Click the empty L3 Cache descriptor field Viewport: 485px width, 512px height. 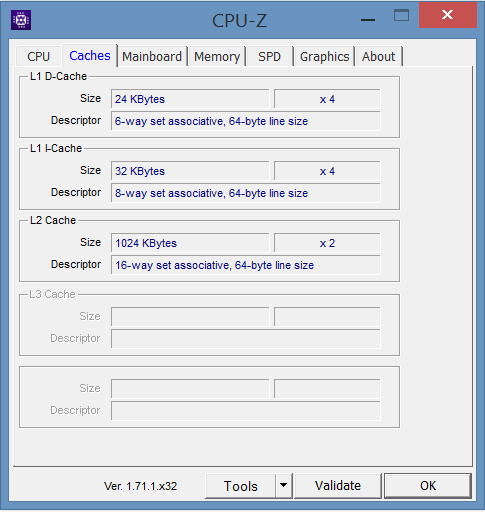point(246,339)
